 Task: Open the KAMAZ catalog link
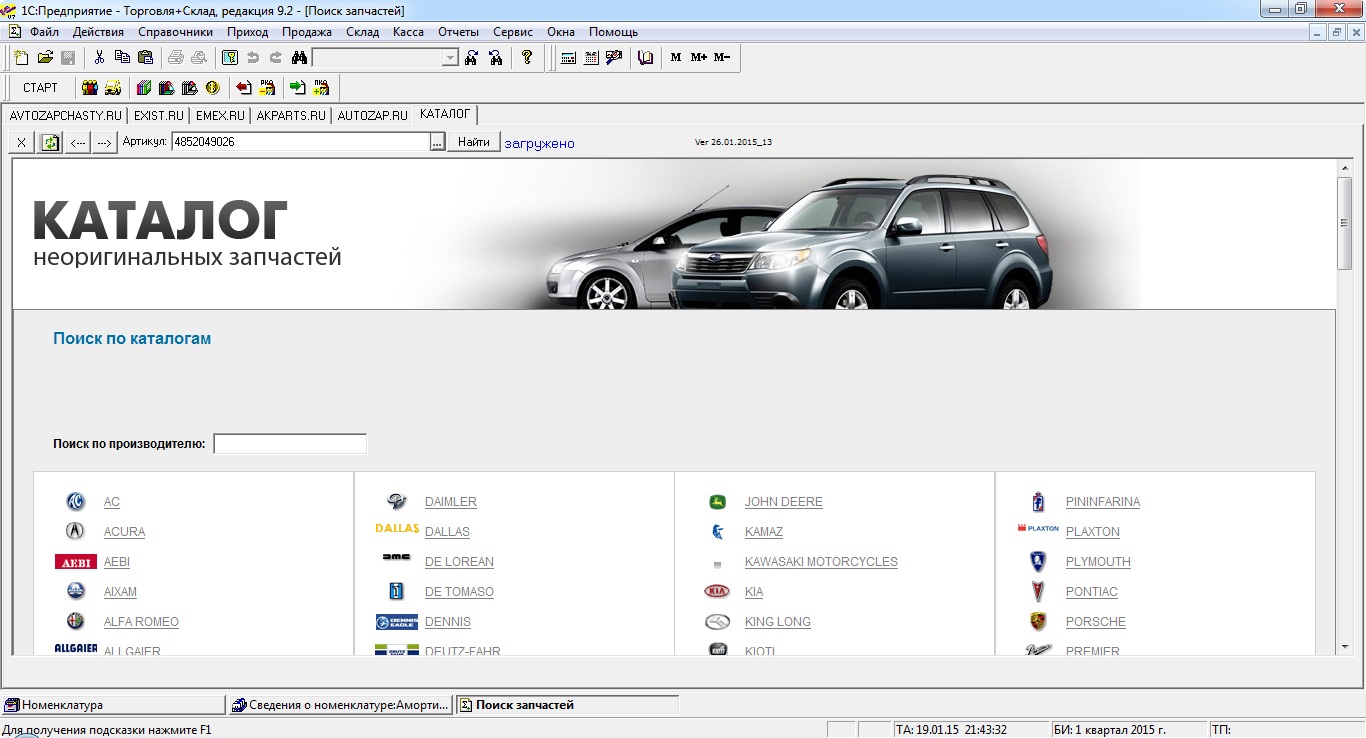(764, 532)
